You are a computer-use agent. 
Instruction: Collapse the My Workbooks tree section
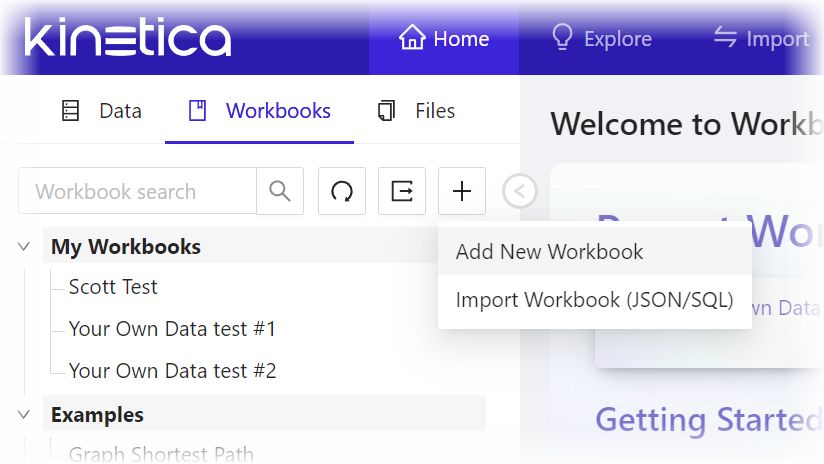pos(24,247)
